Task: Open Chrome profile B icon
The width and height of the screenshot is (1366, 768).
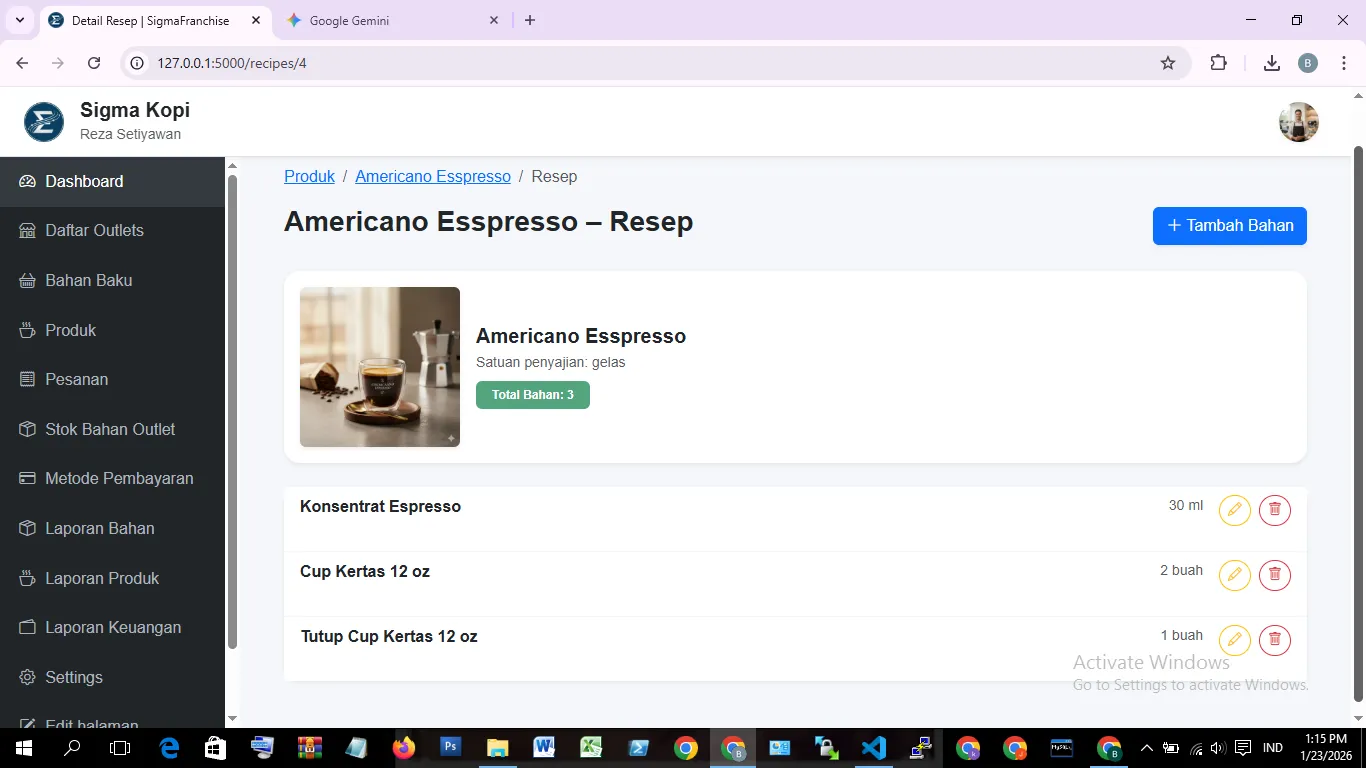Action: [x=1308, y=63]
